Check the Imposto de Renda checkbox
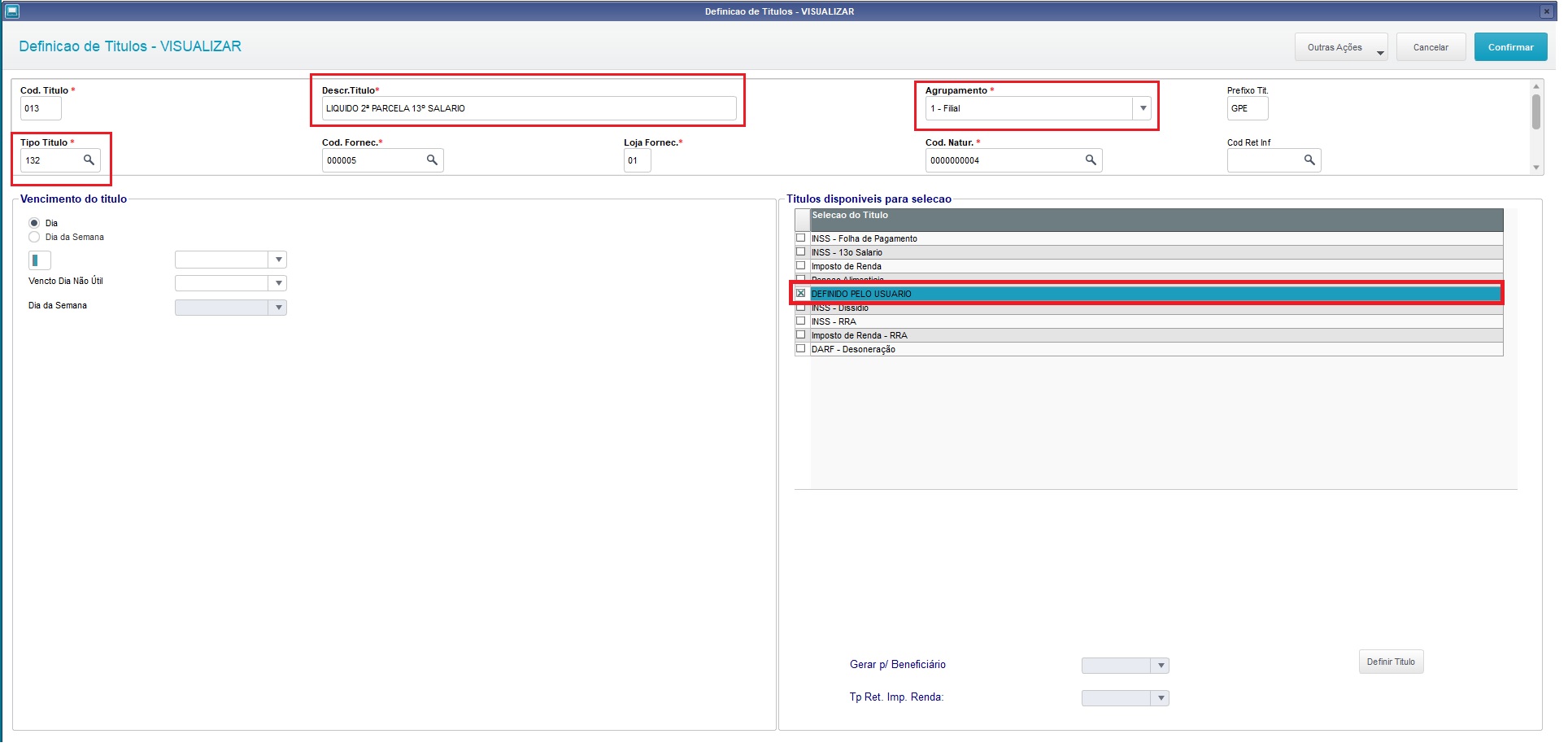Image resolution: width=1568 pixels, height=747 pixels. (801, 265)
